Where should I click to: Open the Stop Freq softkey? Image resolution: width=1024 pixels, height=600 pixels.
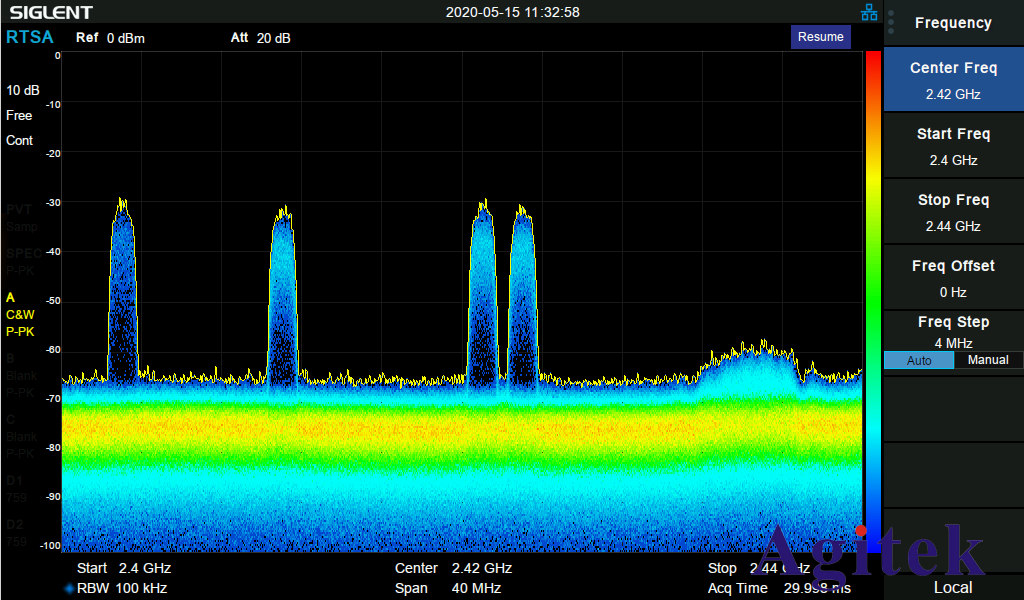click(x=953, y=213)
